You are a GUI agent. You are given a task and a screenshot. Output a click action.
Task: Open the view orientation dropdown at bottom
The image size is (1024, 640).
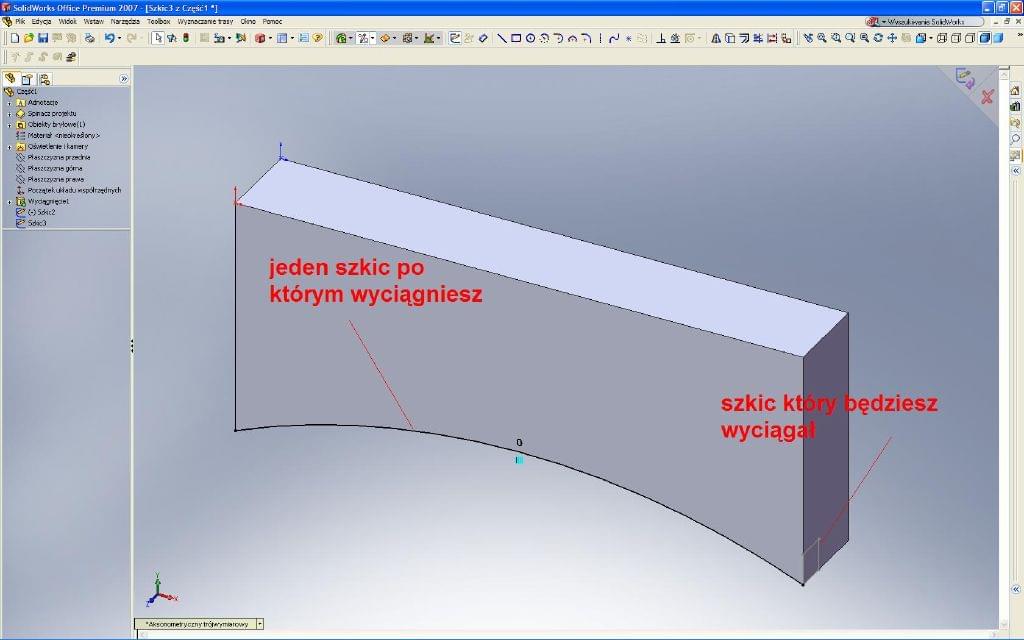260,624
